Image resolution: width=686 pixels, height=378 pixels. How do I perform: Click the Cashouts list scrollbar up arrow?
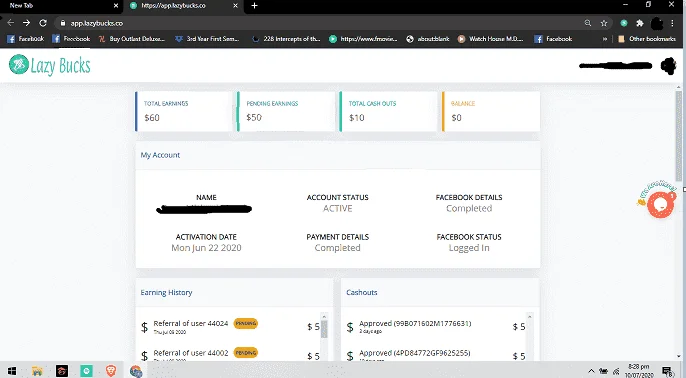[529, 316]
